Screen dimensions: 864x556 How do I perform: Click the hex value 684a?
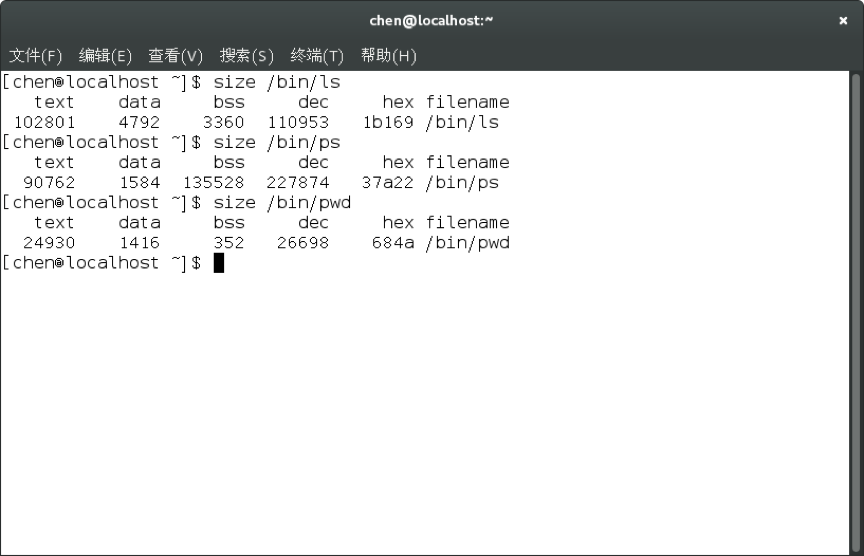392,242
